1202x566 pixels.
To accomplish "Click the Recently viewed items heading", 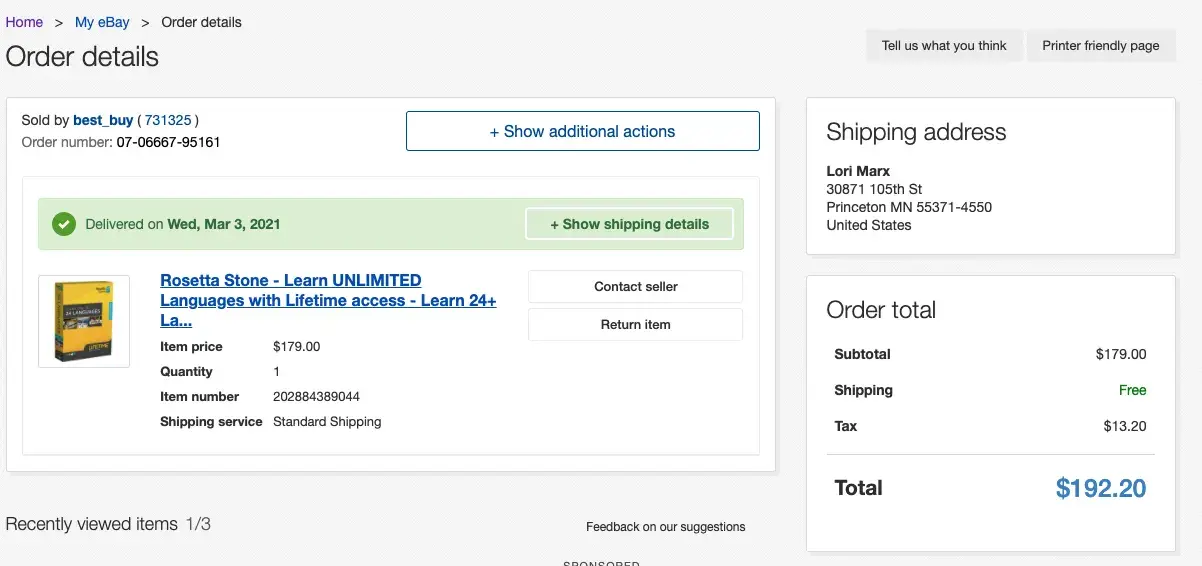I will point(92,524).
